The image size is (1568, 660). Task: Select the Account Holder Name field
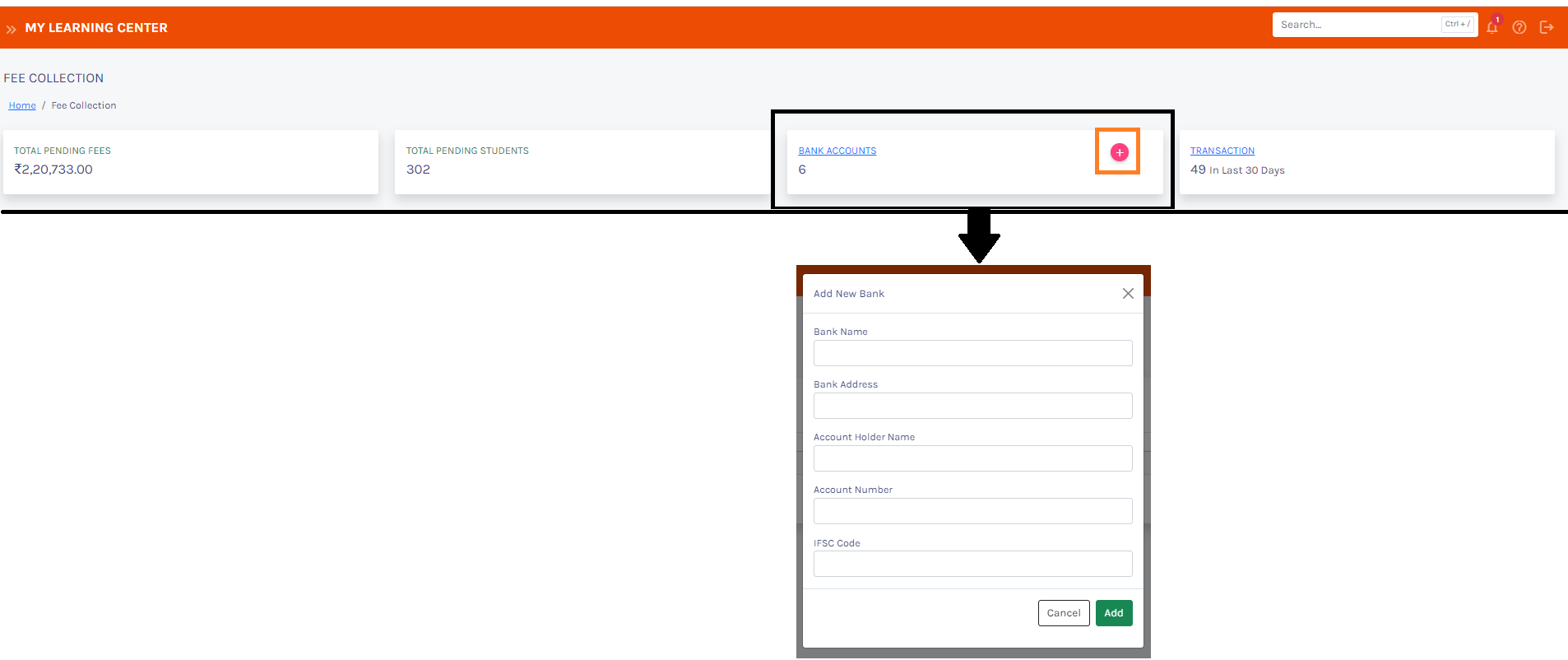pos(972,458)
